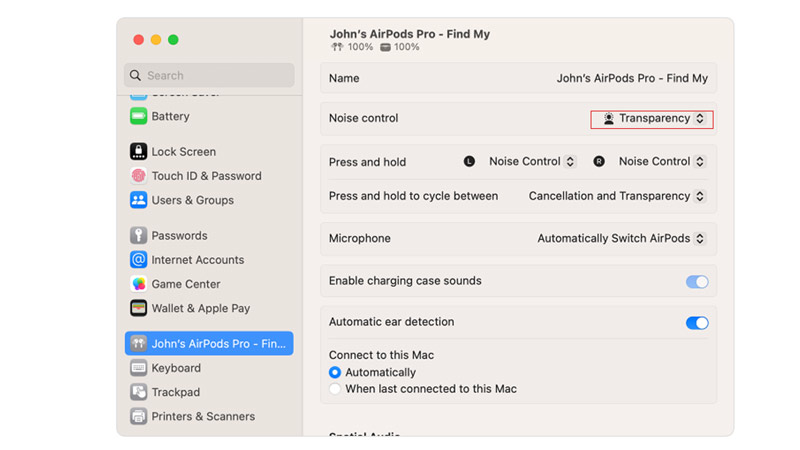This screenshot has width=800, height=450.
Task: Click the Search field
Action: coord(209,76)
